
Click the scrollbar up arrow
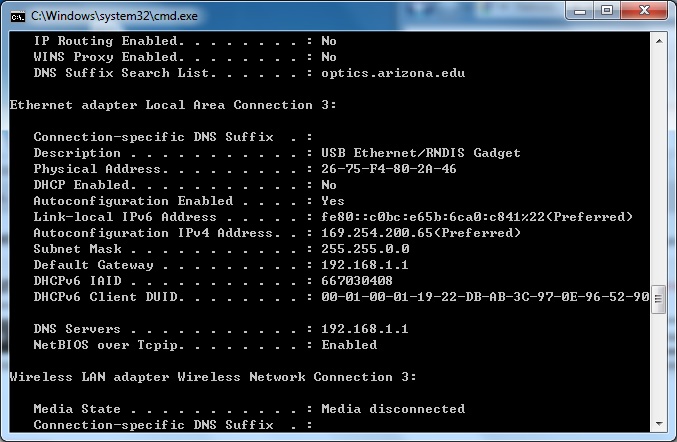[659, 41]
